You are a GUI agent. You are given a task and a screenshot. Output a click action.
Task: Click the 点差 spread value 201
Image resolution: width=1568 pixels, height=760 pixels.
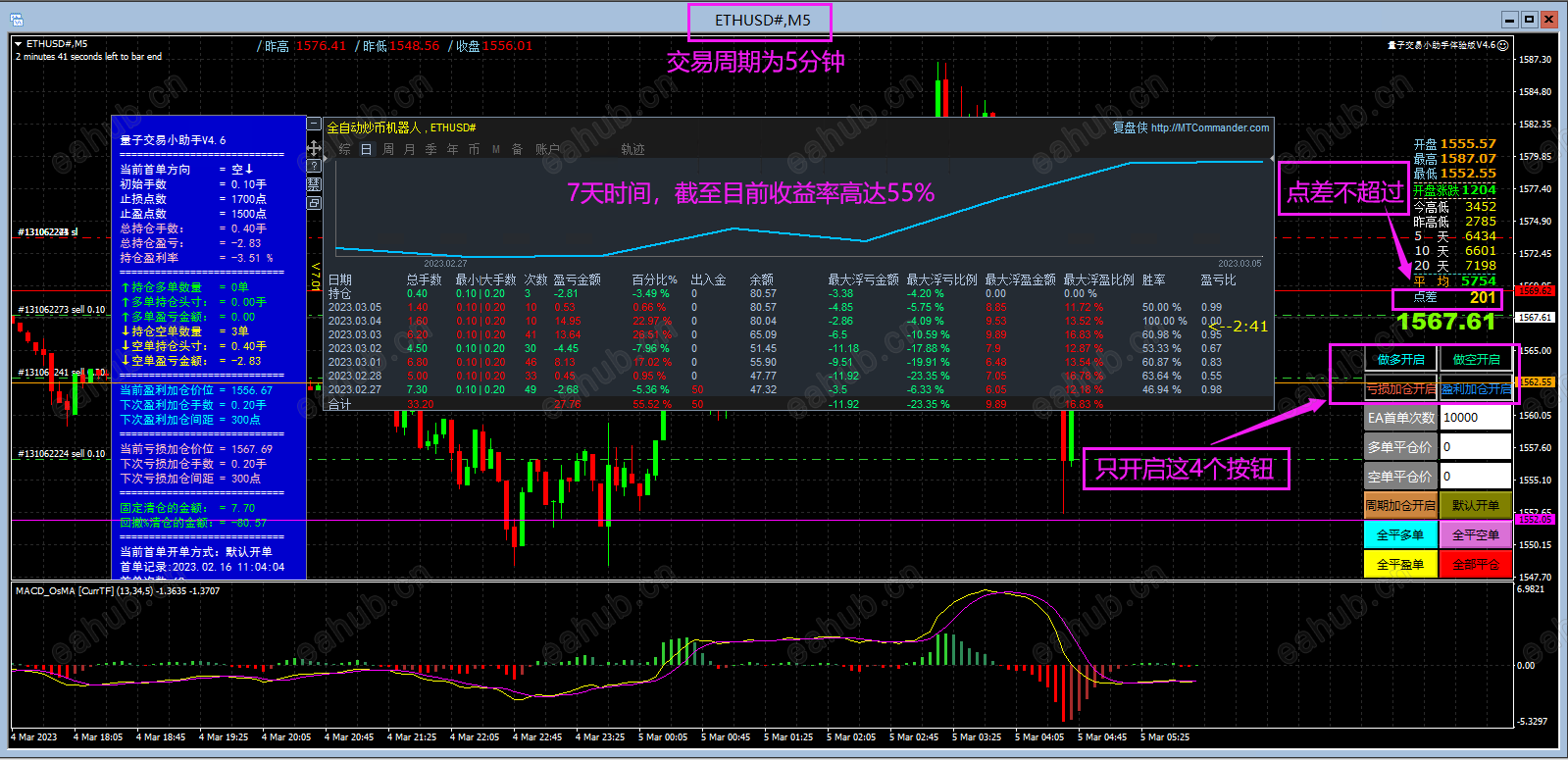[1483, 297]
